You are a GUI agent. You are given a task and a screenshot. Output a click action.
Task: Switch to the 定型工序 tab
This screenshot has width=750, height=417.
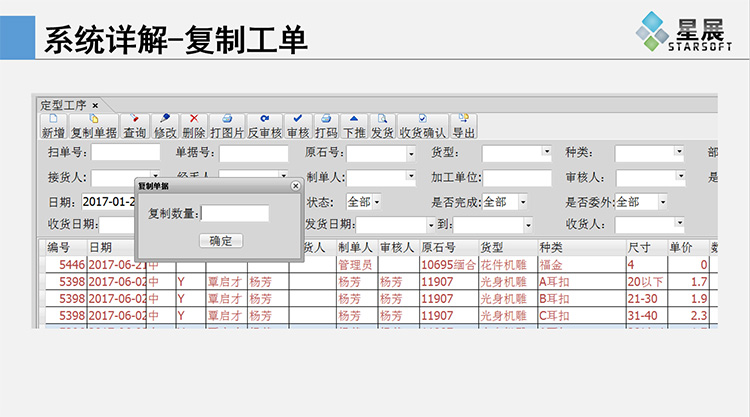(x=63, y=105)
